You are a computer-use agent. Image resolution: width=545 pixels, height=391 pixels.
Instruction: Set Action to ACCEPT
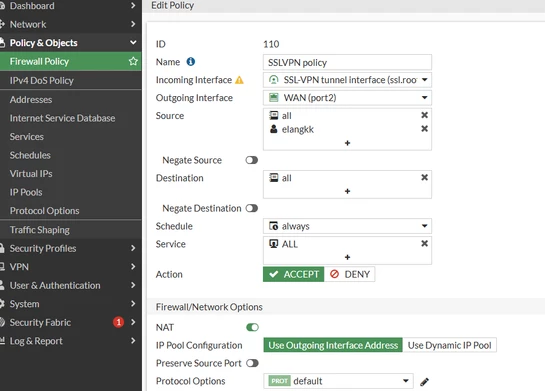294,274
